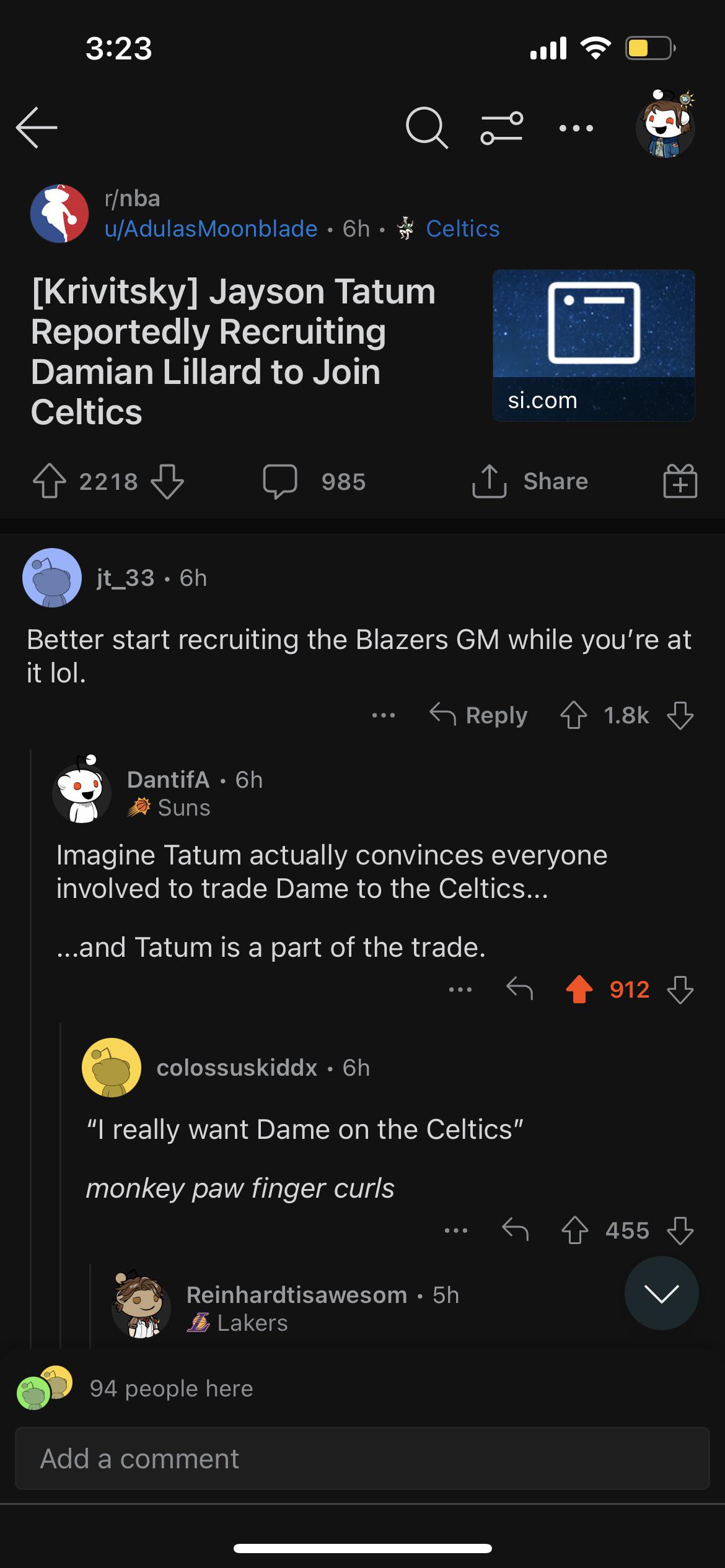725x1568 pixels.
Task: Open the post overflow menu dots
Action: [x=576, y=128]
